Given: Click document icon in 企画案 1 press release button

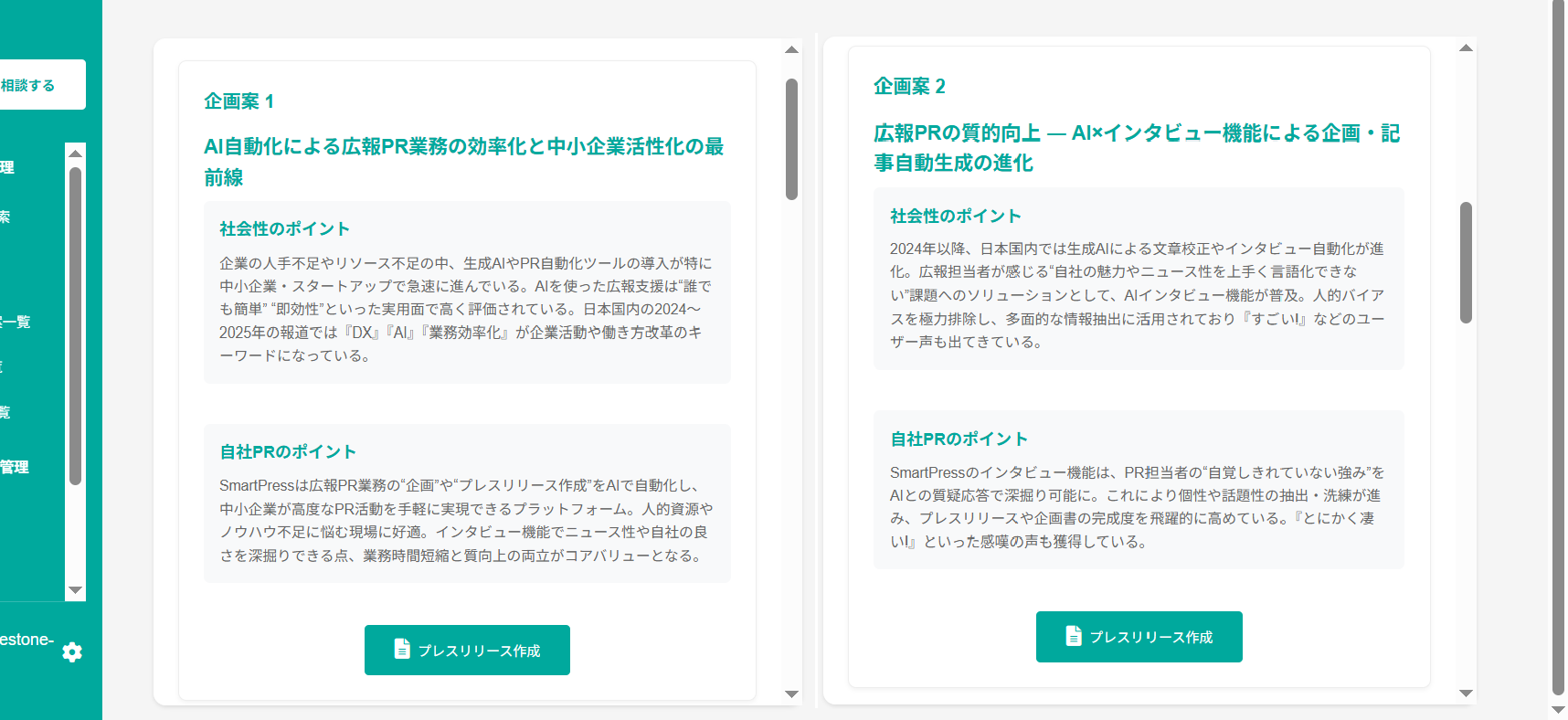Looking at the screenshot, I should tap(402, 649).
